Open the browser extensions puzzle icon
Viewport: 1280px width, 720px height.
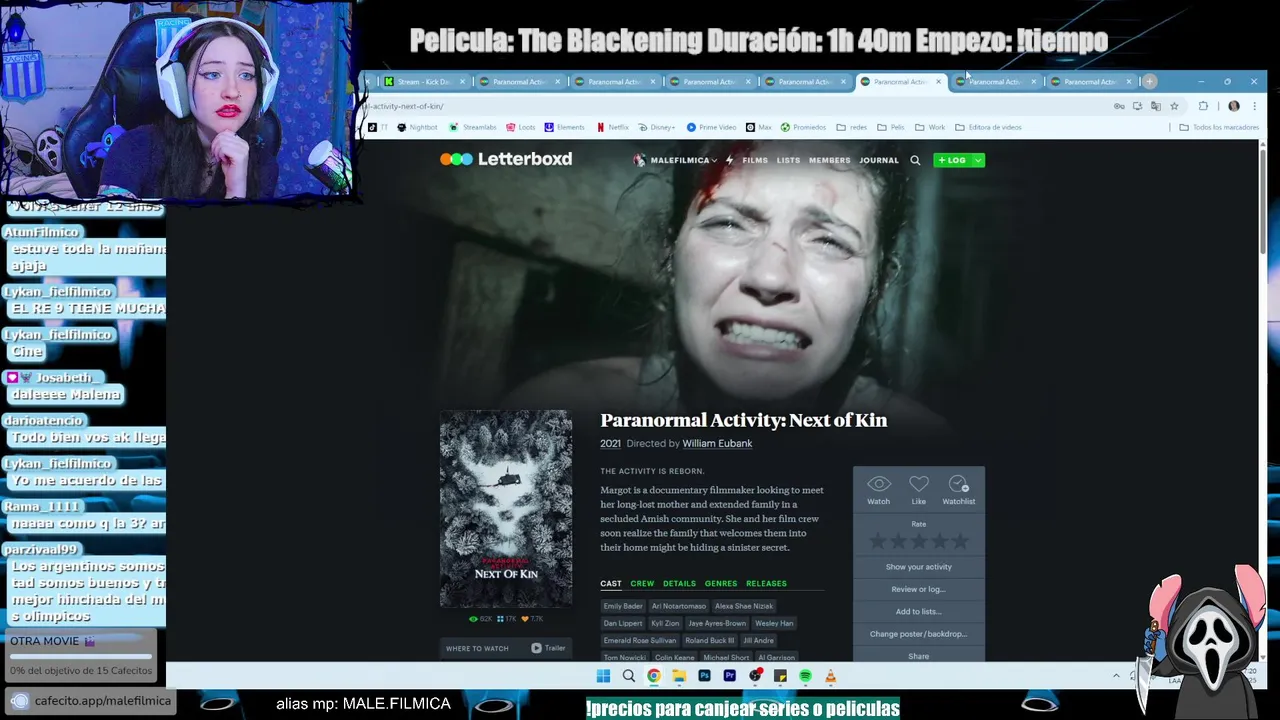[x=1203, y=106]
